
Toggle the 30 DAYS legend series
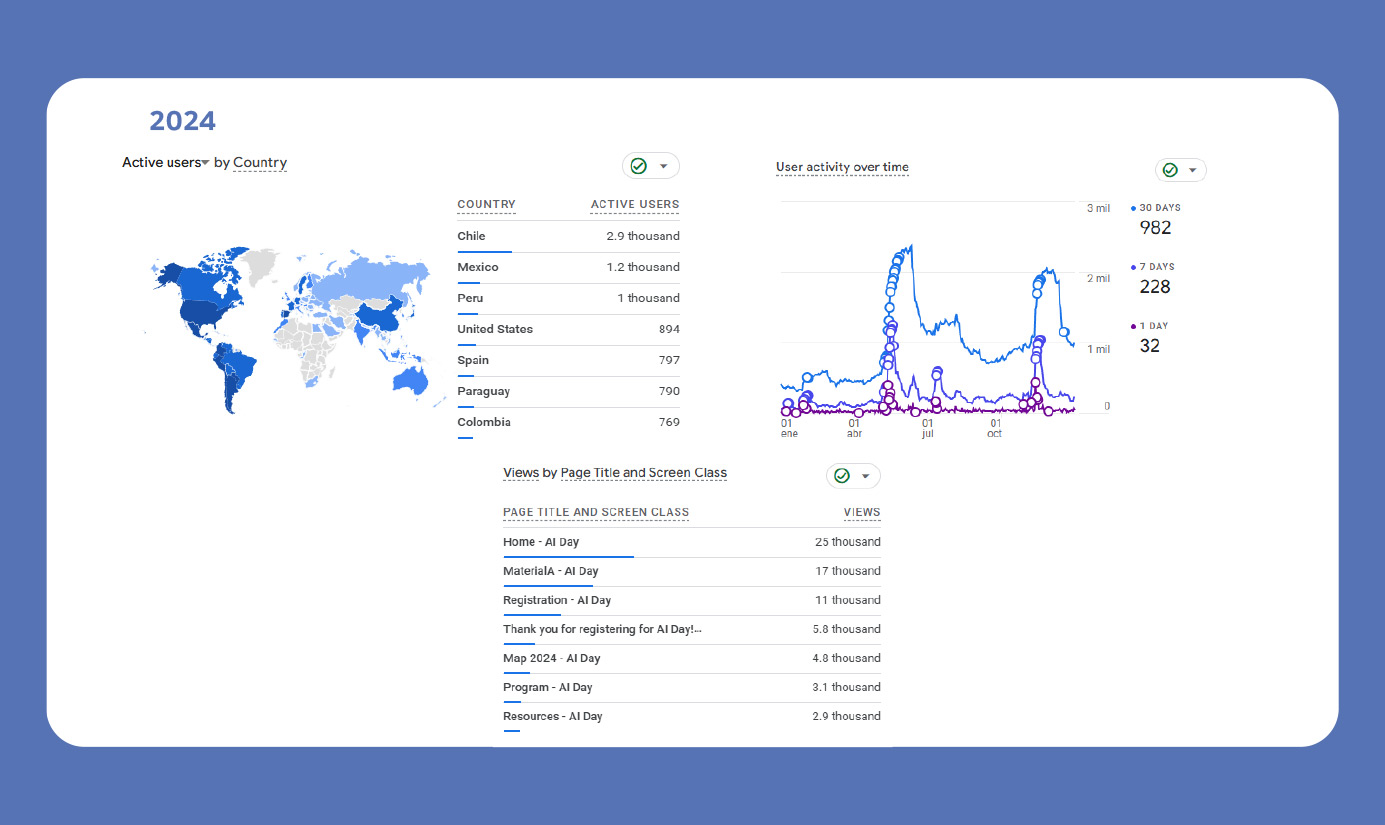pyautogui.click(x=1155, y=208)
